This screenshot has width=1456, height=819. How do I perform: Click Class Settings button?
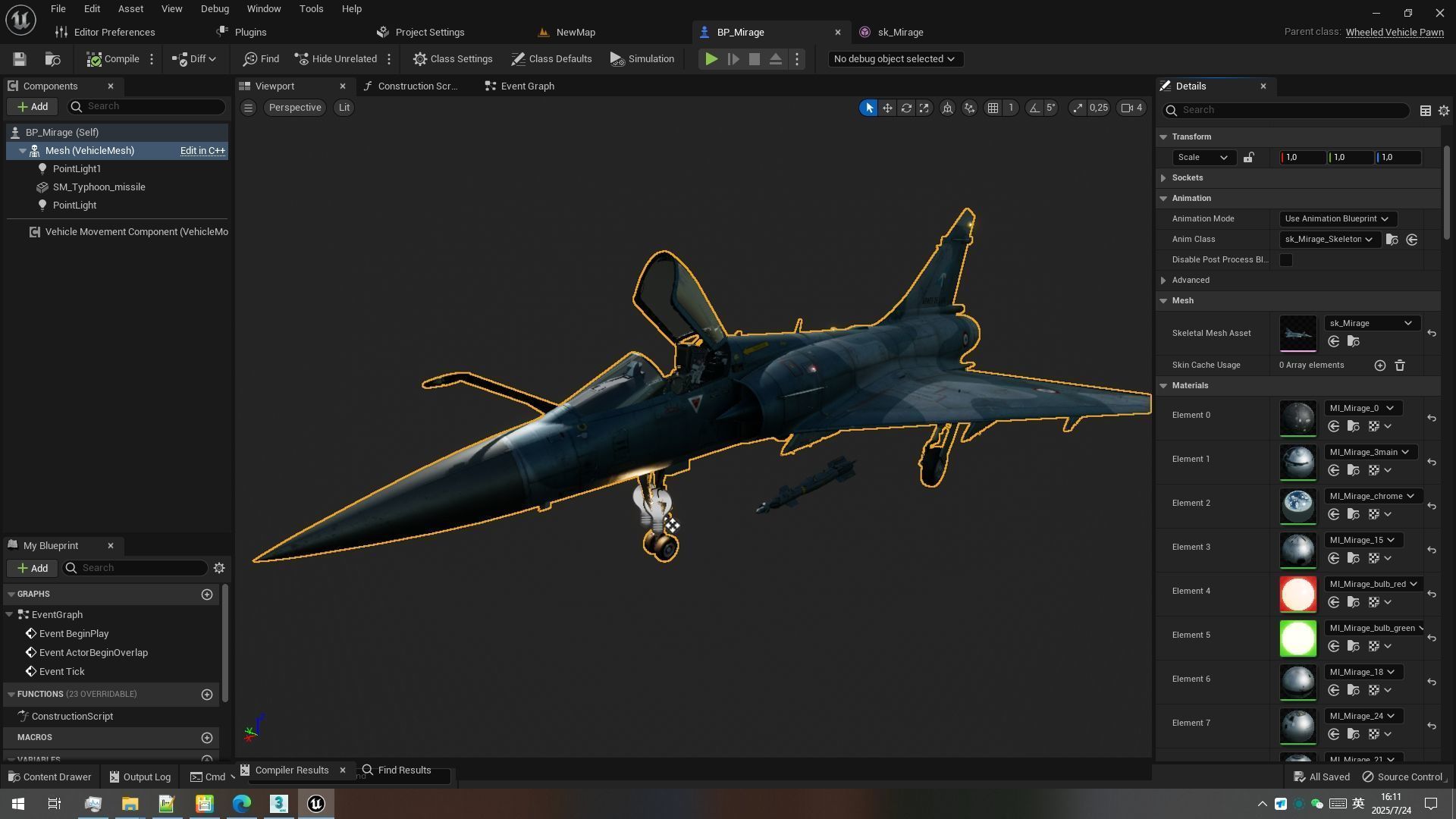point(453,59)
